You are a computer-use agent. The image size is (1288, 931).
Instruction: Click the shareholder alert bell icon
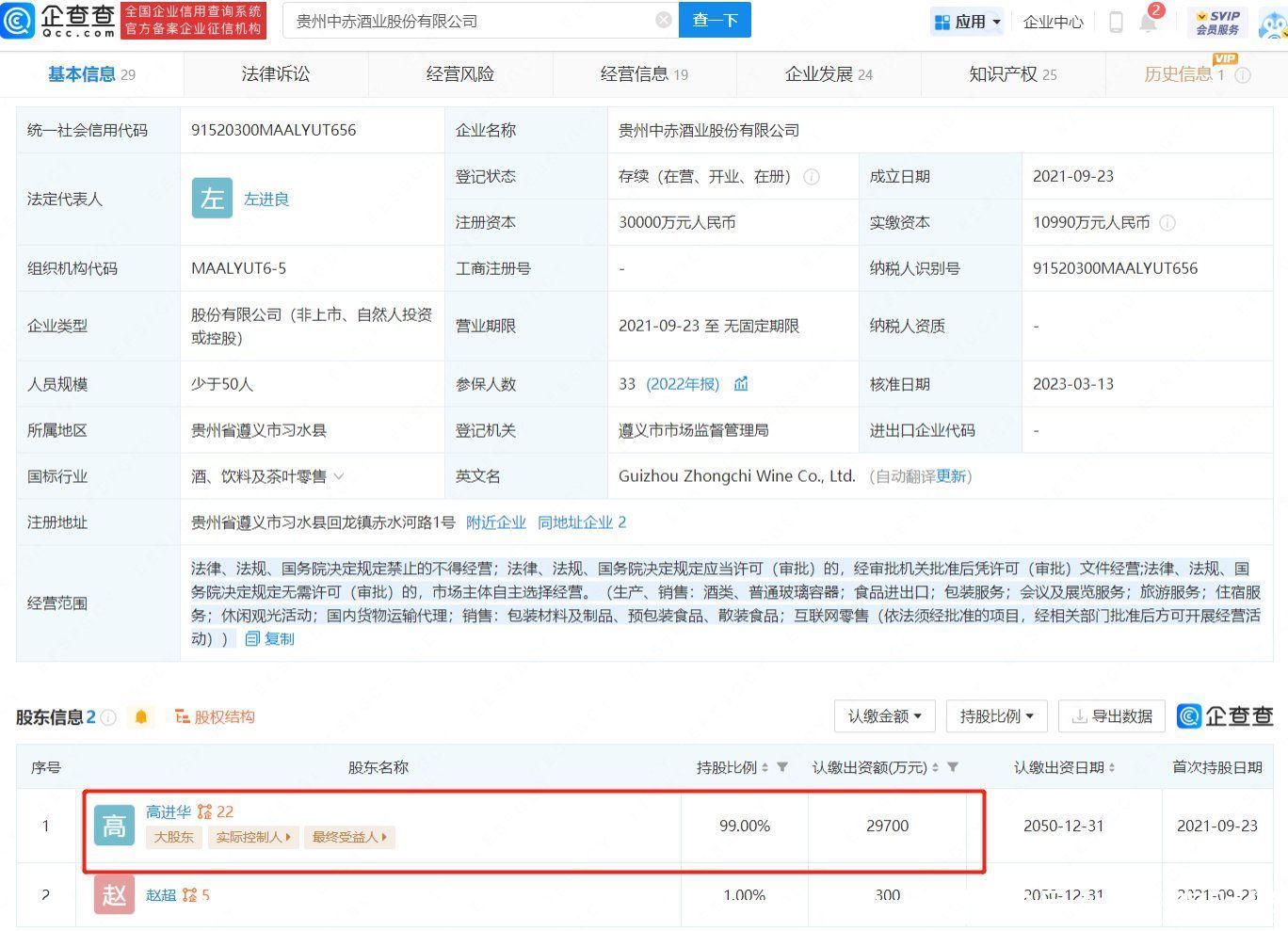(x=141, y=717)
